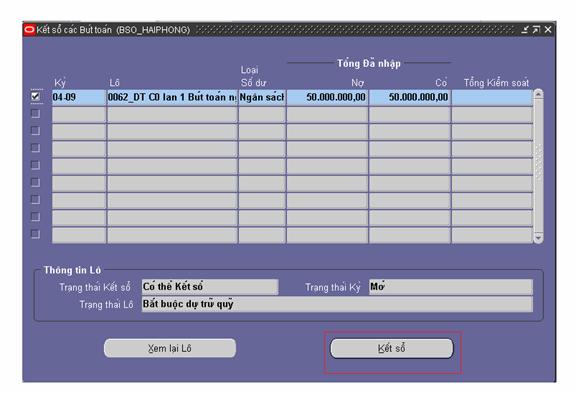
Task: Click the Trạng thái Kỳ field showing Mở
Action: [451, 287]
